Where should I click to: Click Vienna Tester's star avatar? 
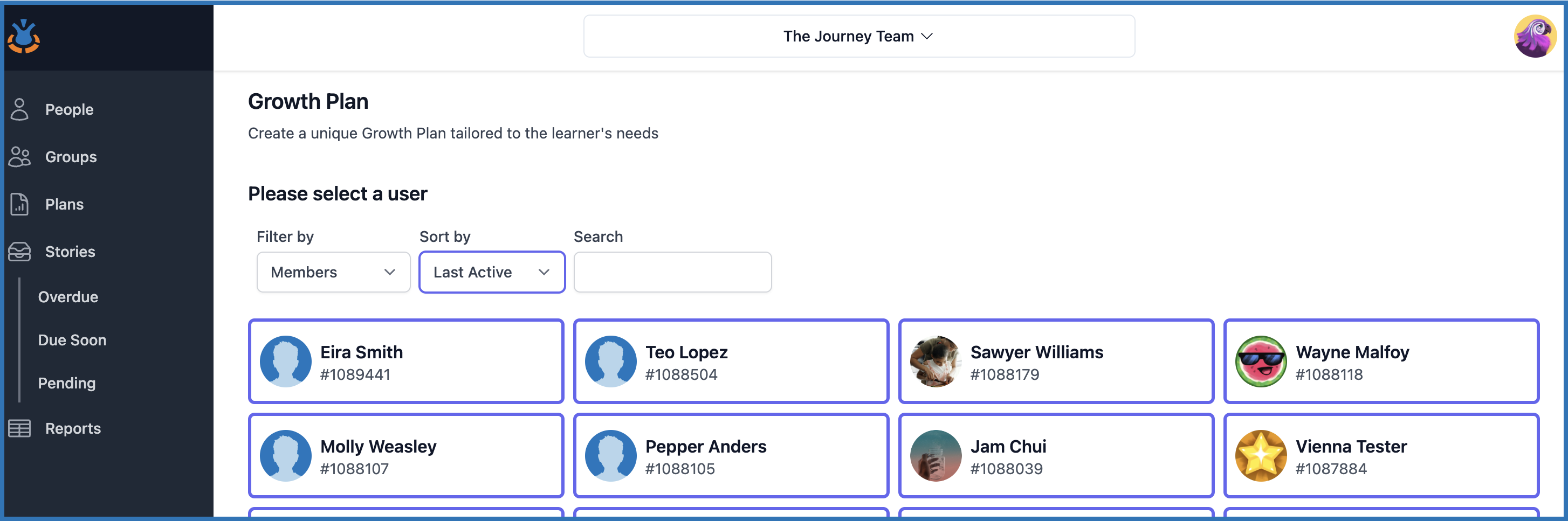pyautogui.click(x=1261, y=456)
